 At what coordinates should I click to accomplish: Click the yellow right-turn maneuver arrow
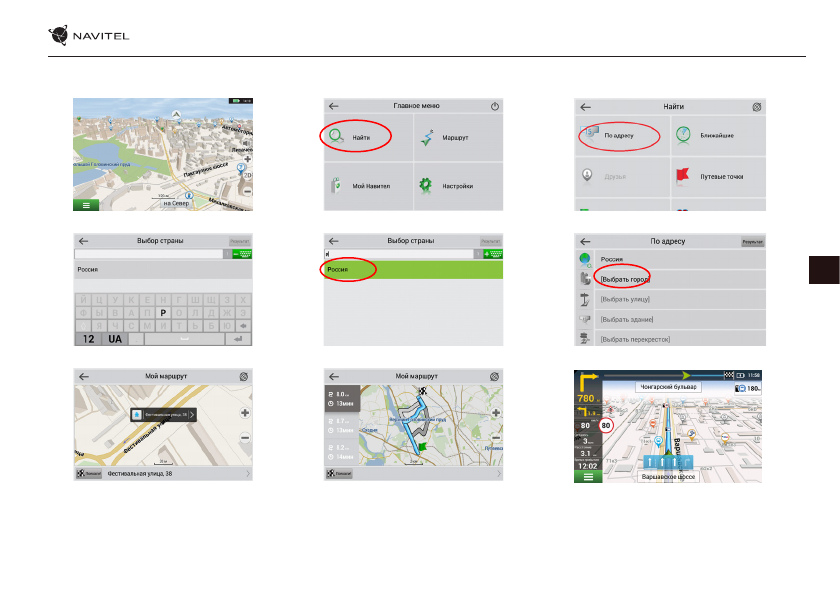coord(588,382)
